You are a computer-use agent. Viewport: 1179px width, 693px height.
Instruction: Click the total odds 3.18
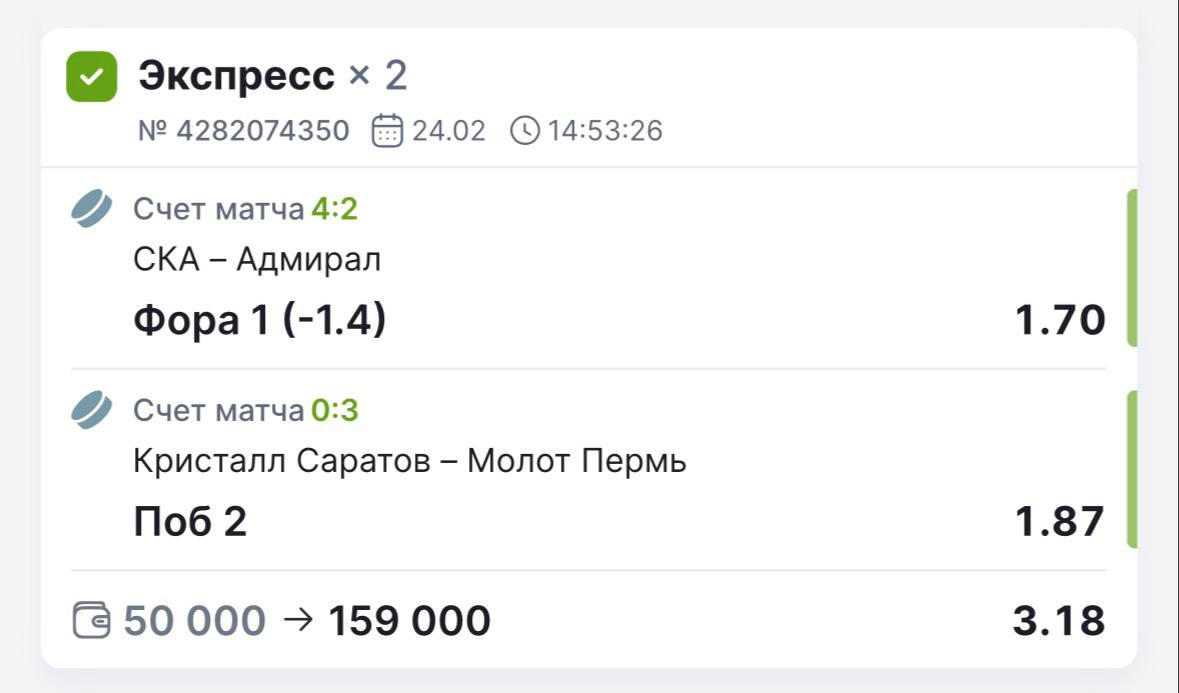tap(1059, 621)
